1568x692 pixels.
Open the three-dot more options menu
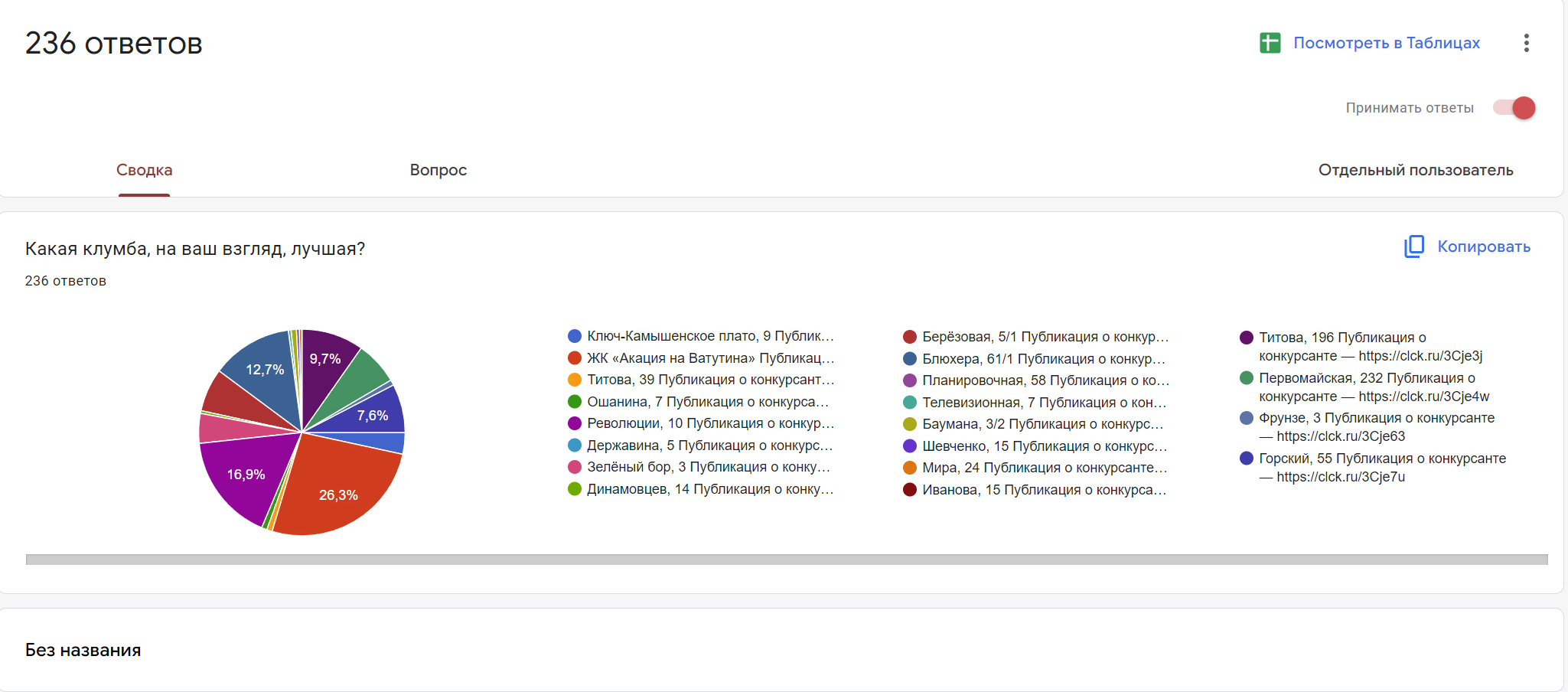click(x=1526, y=43)
